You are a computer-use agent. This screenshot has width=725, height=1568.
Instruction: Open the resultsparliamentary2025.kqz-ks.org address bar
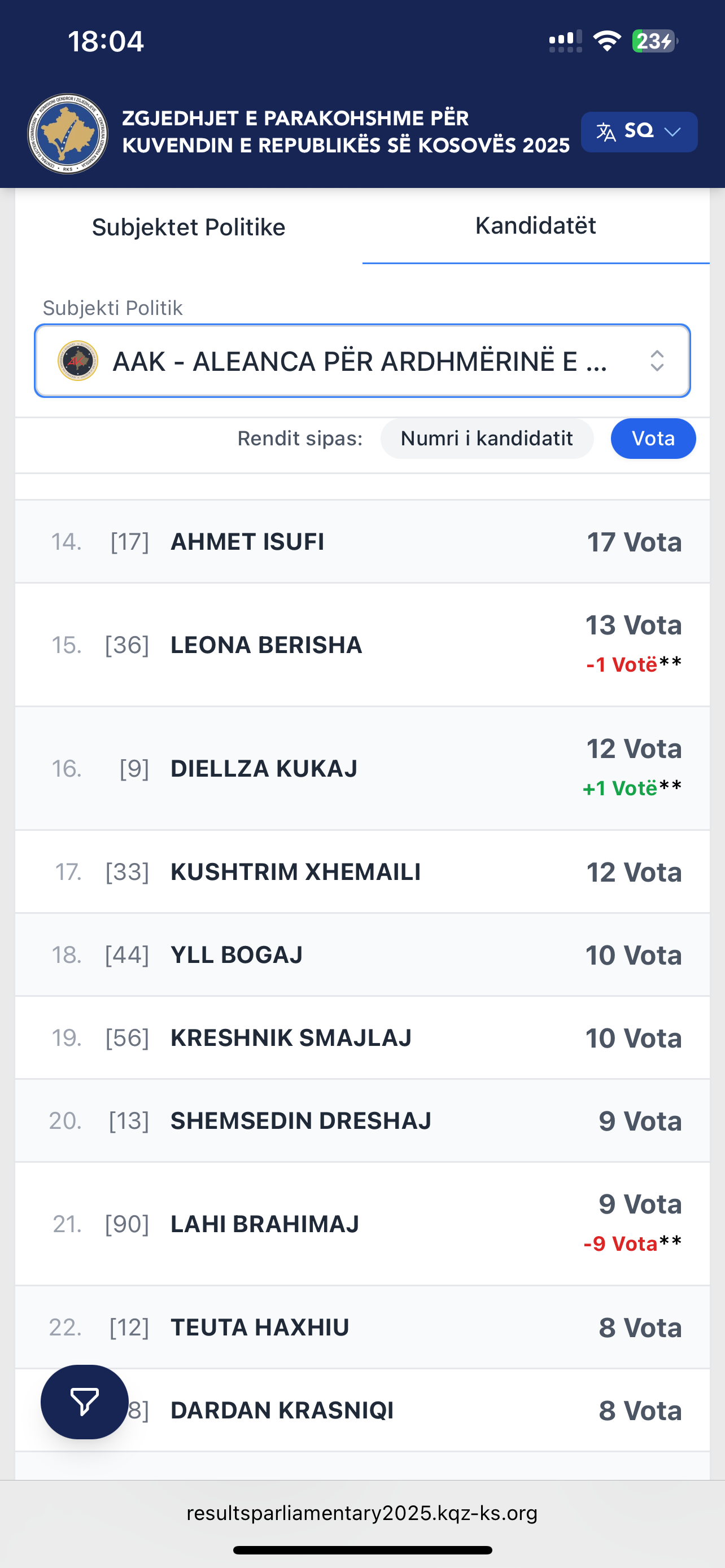pos(362,1513)
